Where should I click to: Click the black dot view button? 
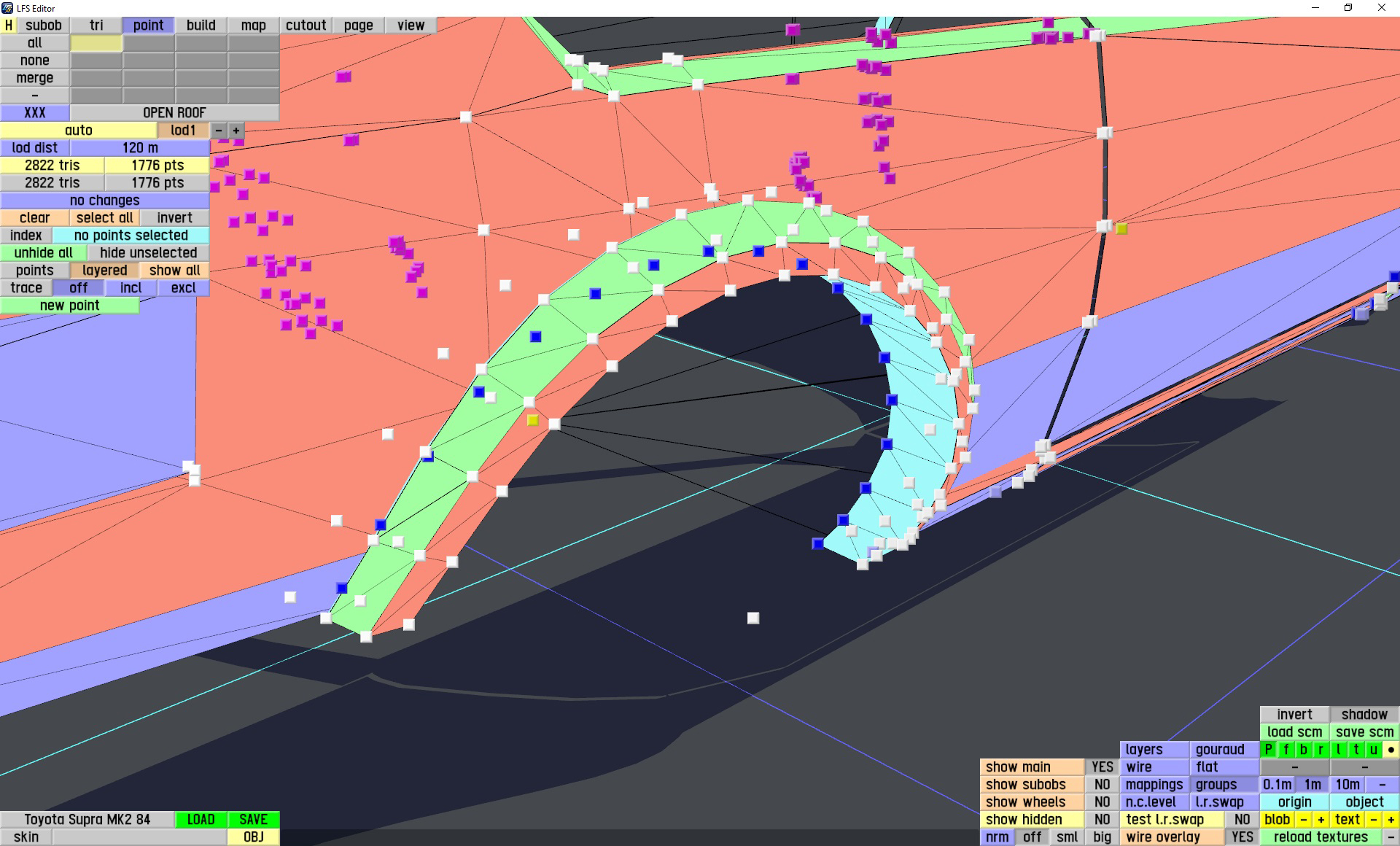point(1391,749)
